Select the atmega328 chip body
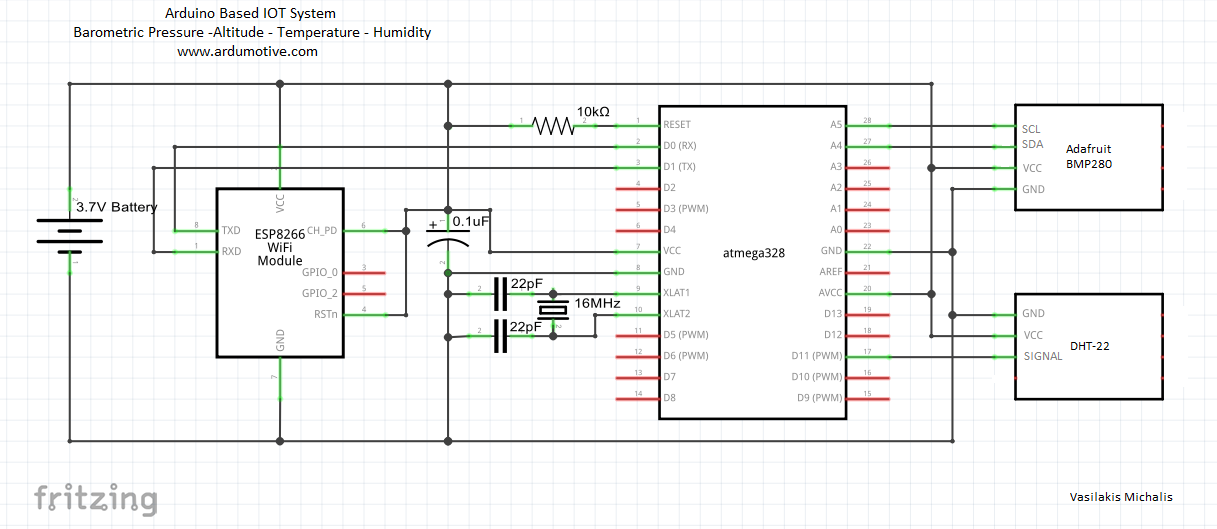The image size is (1217, 529). point(752,261)
